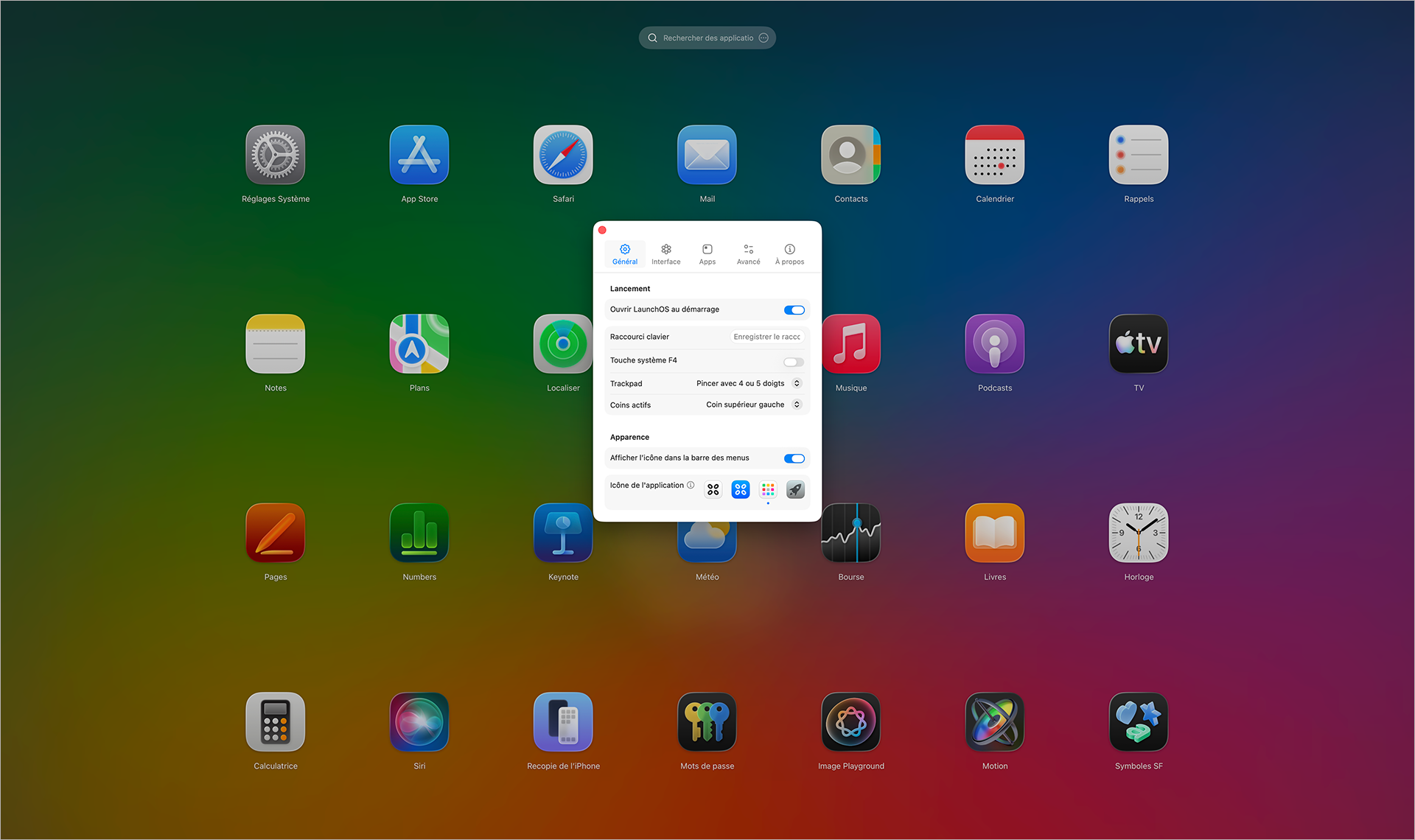Image resolution: width=1415 pixels, height=840 pixels.
Task: Launch the Contacts app
Action: [851, 155]
